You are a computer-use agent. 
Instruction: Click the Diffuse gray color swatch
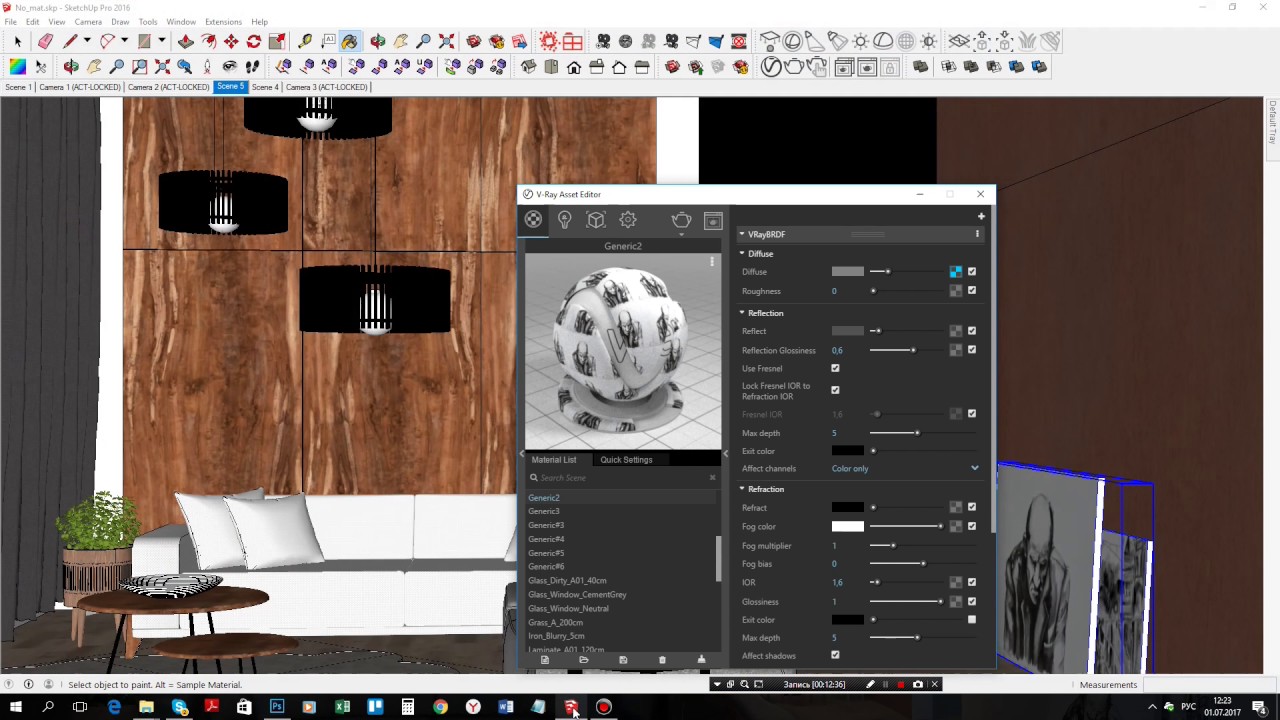[x=847, y=271]
